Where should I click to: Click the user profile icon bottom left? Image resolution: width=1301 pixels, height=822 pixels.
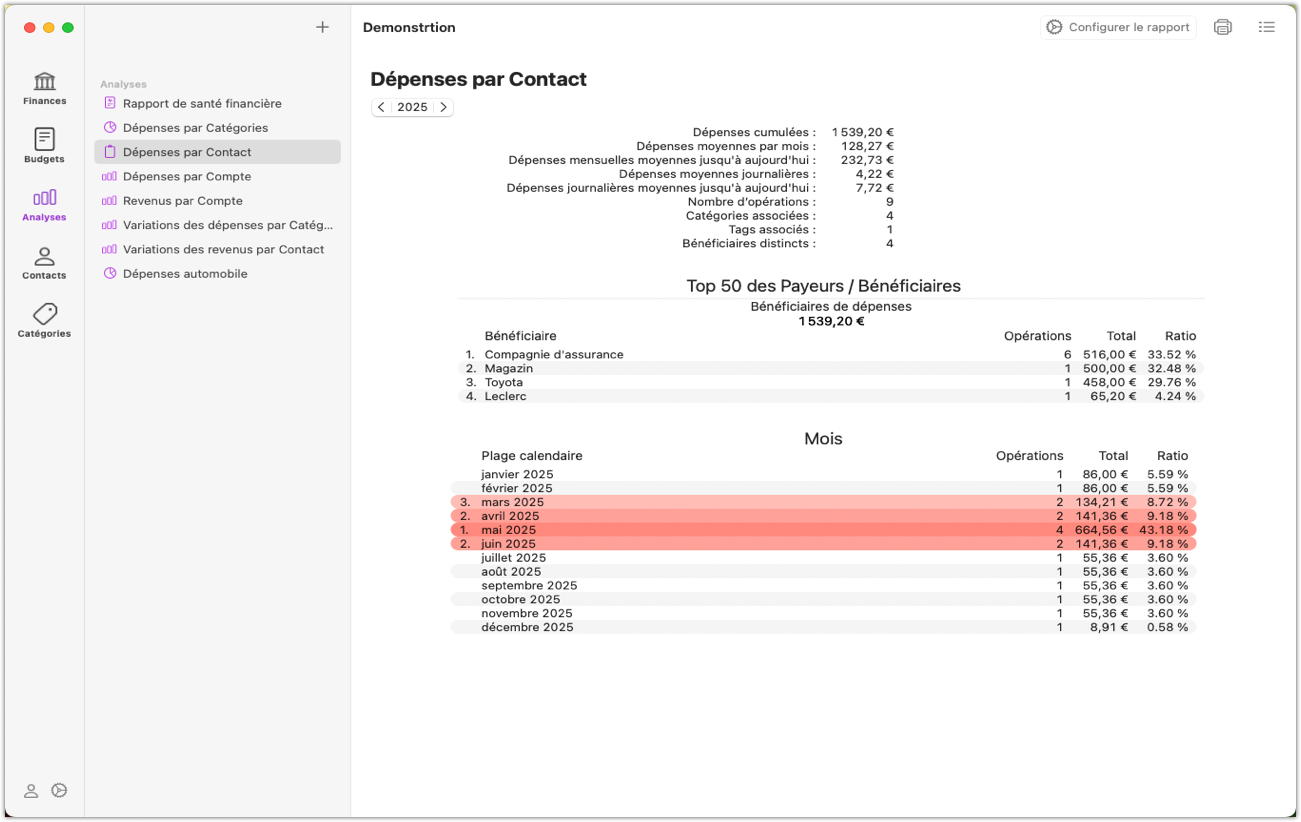(31, 791)
